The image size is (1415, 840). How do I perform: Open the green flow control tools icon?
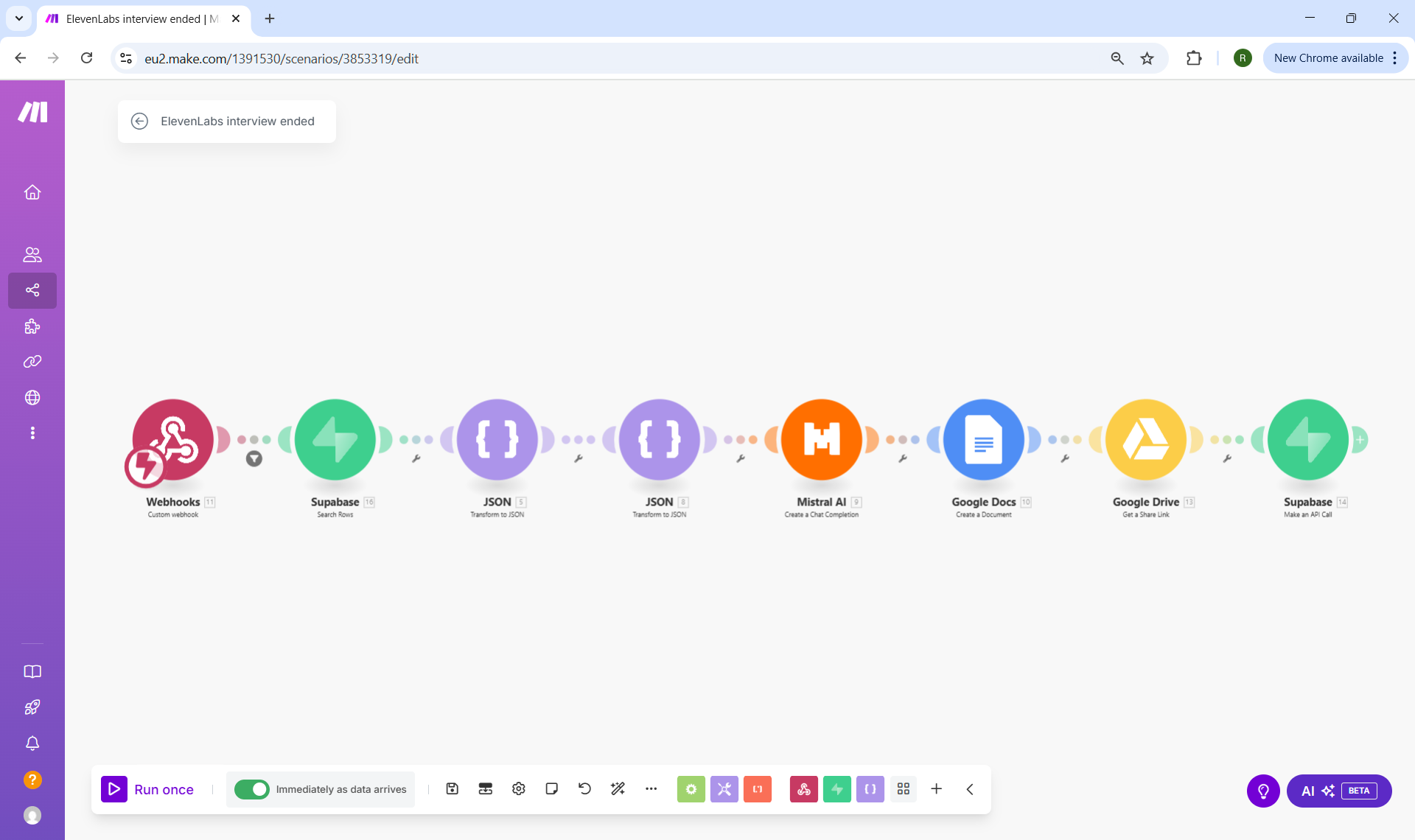click(691, 789)
